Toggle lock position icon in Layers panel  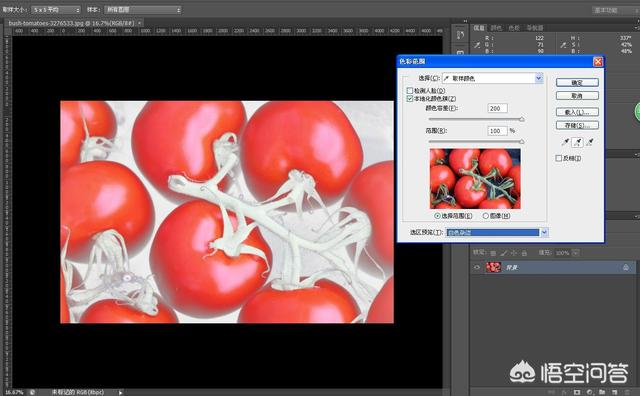coord(514,253)
